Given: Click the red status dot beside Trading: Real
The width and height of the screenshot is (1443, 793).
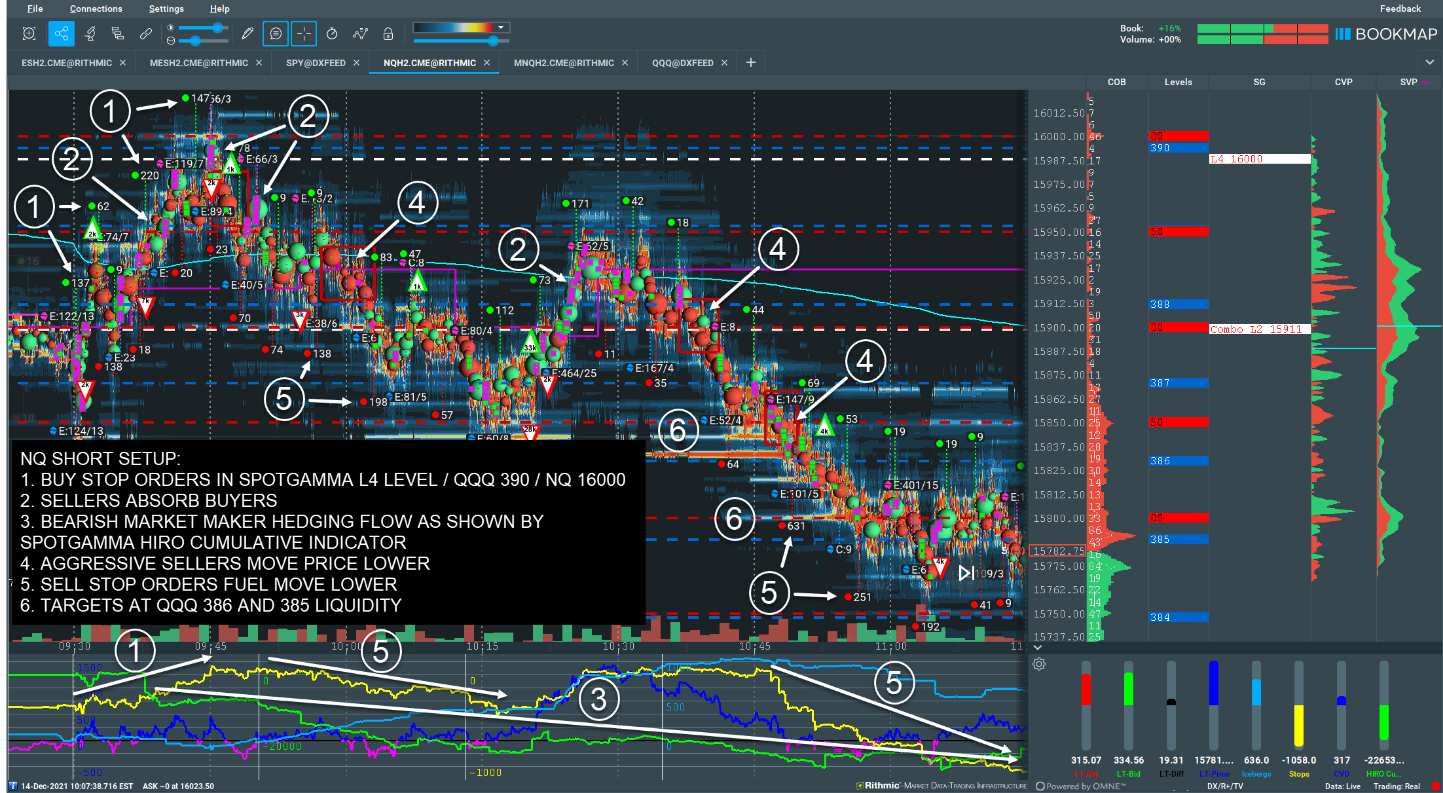Looking at the screenshot, I should pyautogui.click(x=1434, y=786).
